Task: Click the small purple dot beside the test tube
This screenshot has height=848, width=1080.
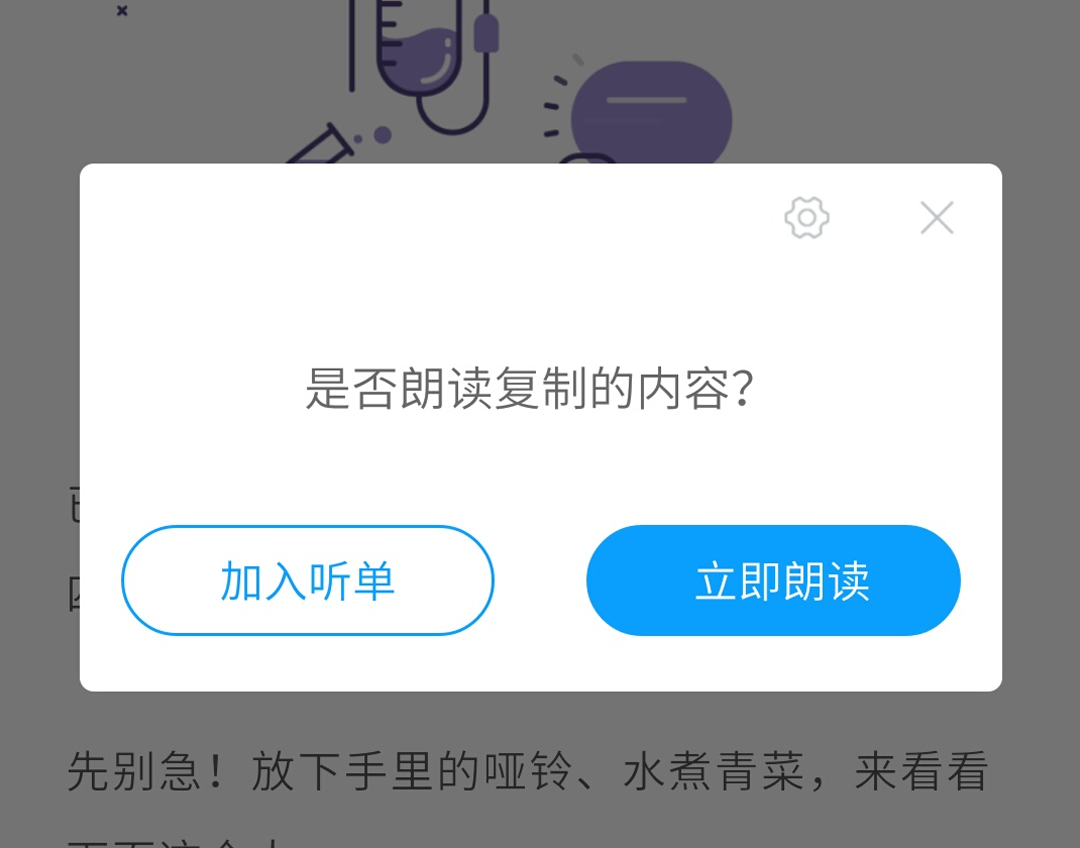Action: [x=382, y=134]
